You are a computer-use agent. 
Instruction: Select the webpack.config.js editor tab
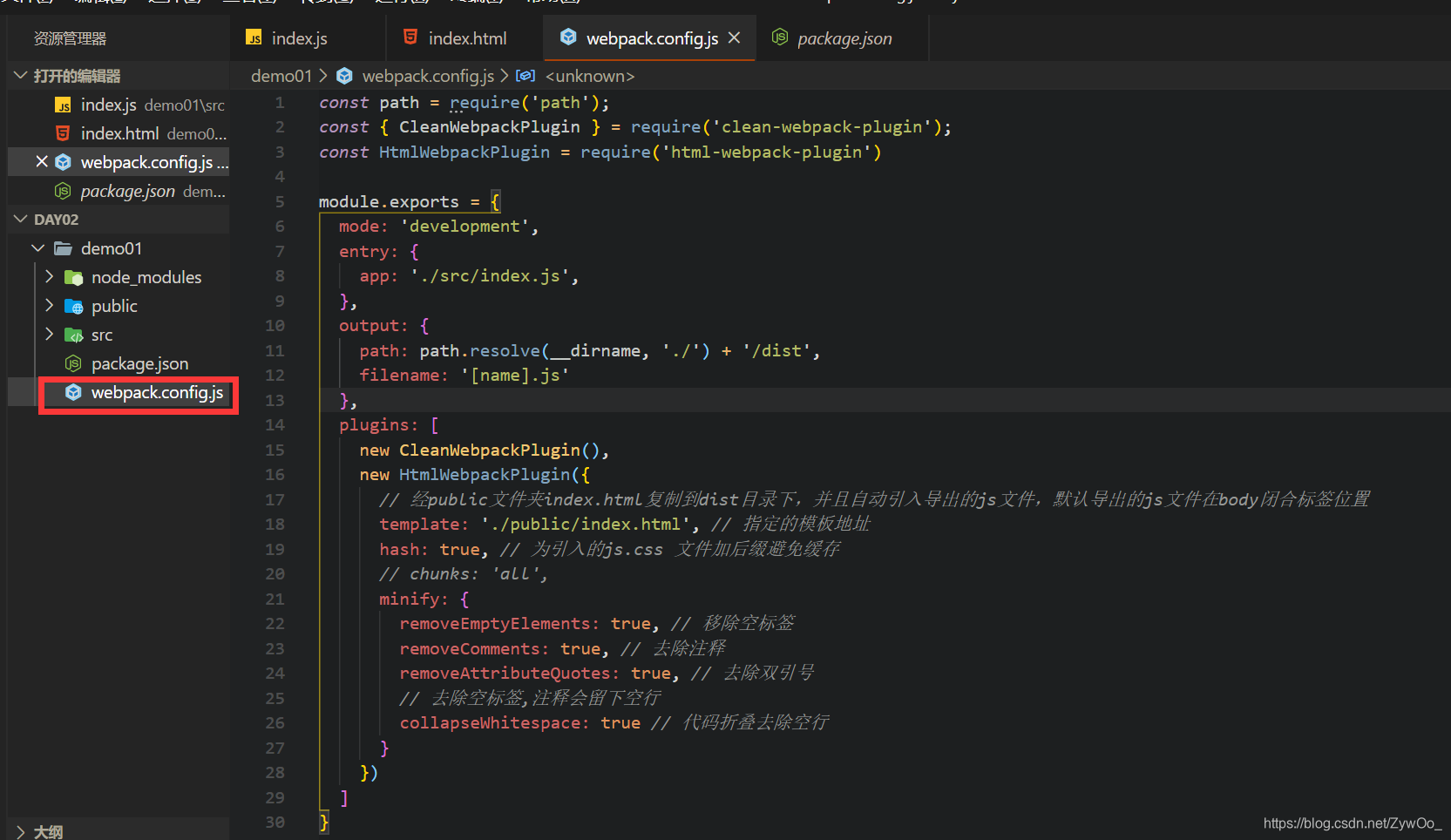click(649, 38)
